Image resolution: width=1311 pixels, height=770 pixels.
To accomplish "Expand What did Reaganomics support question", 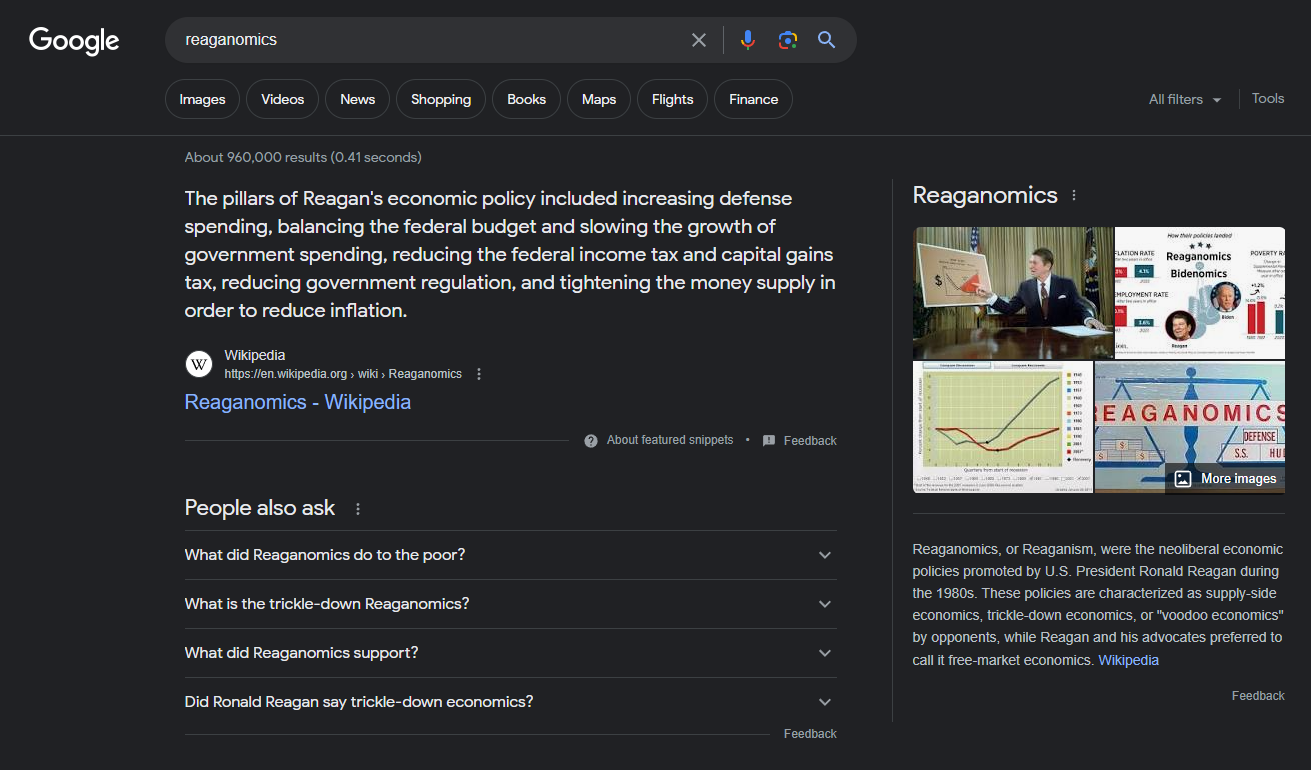I will coord(511,653).
